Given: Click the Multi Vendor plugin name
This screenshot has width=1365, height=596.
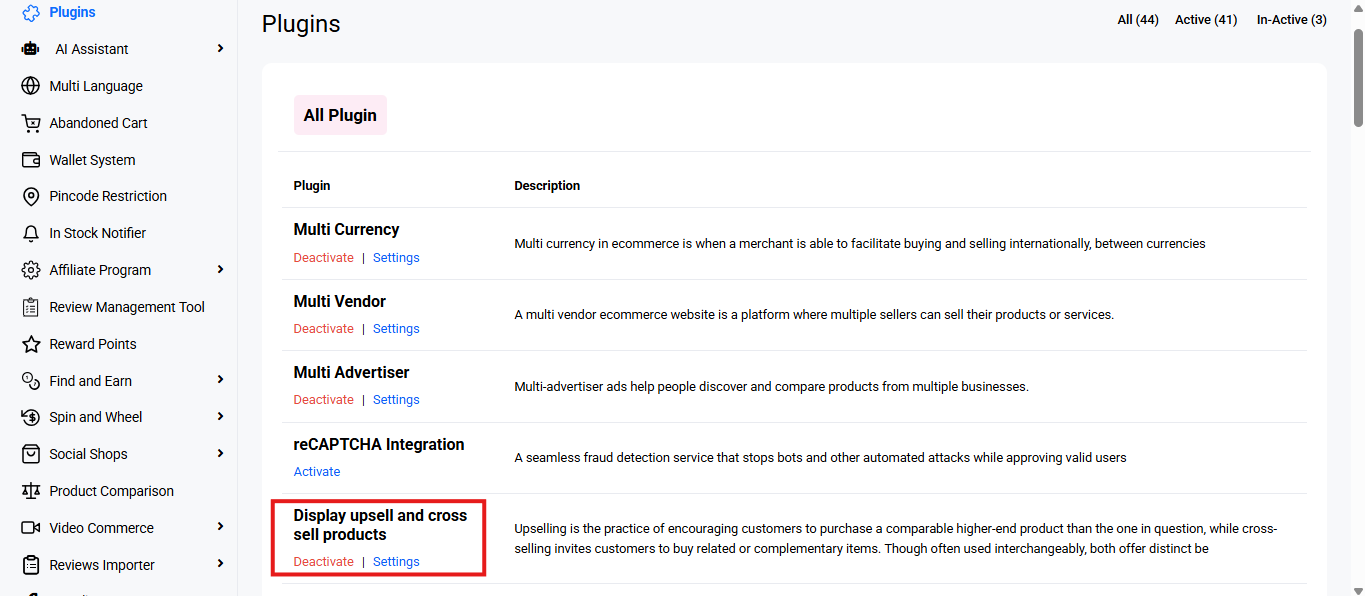Looking at the screenshot, I should point(339,301).
